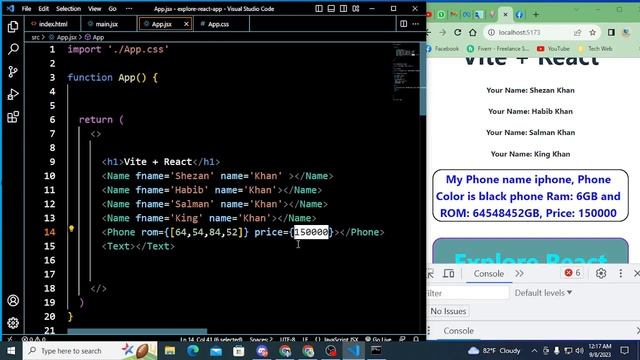Open the Source Control view
Viewport: 640px width, 360px height.
click(x=13, y=72)
